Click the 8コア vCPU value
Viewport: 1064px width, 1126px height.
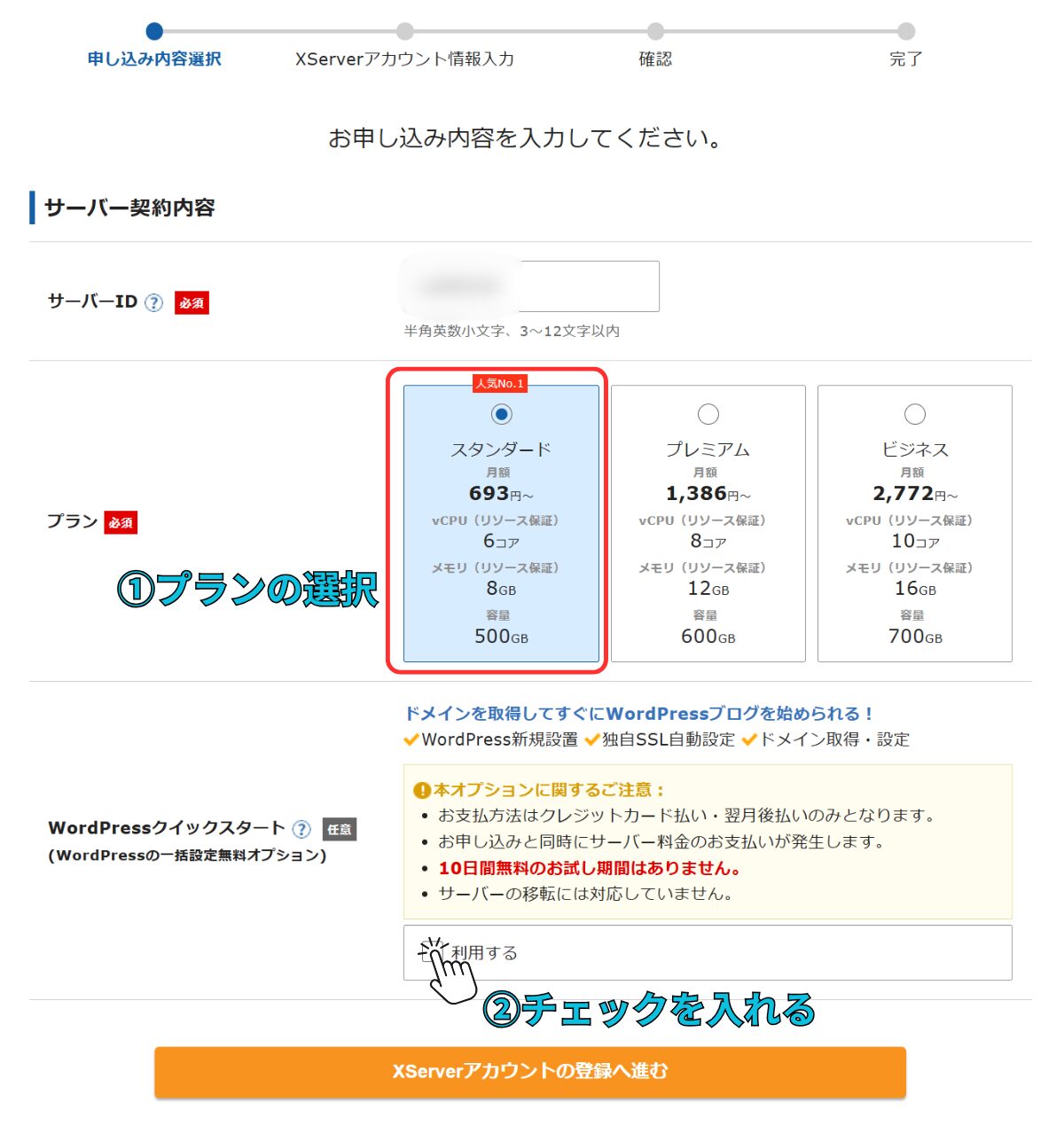coord(708,541)
